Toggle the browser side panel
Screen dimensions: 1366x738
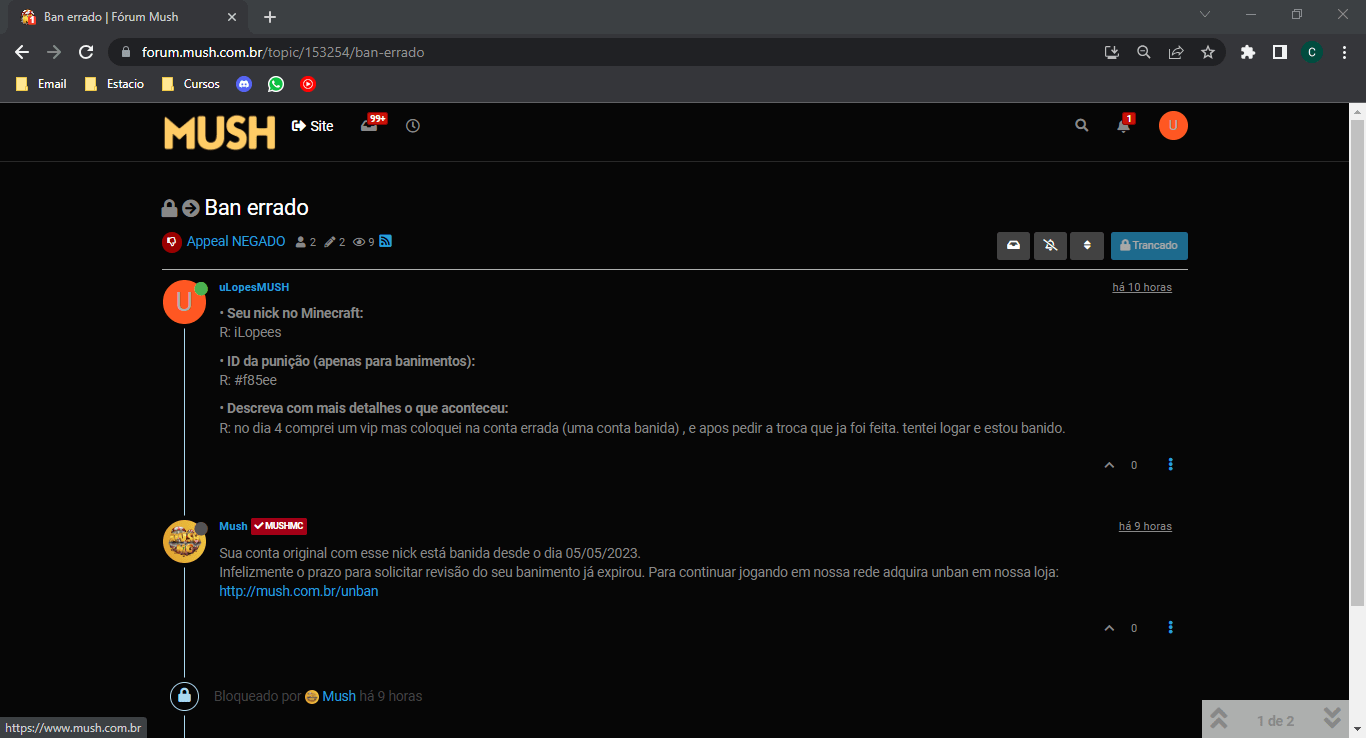pos(1279,52)
